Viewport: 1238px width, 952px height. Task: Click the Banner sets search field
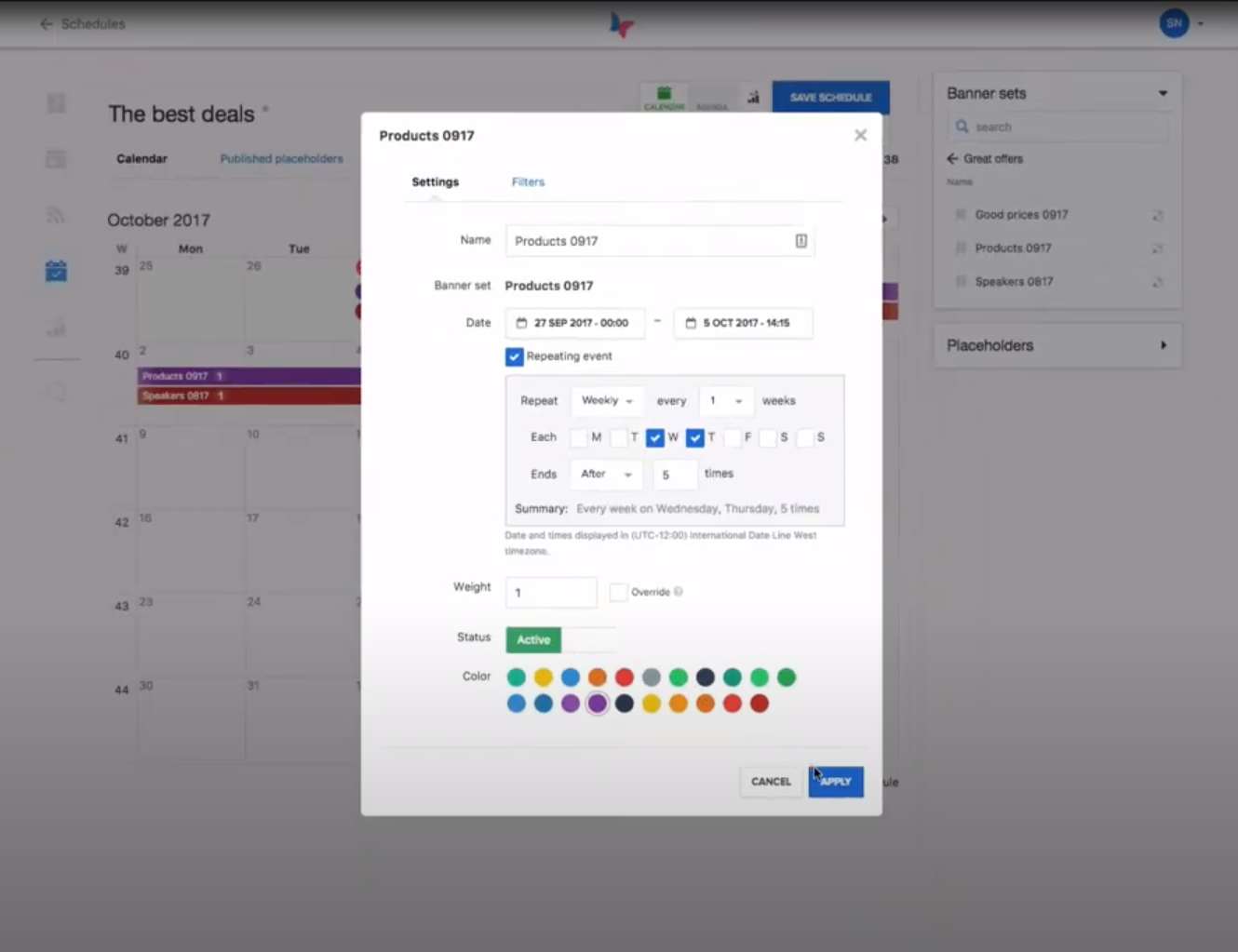[x=1057, y=127]
